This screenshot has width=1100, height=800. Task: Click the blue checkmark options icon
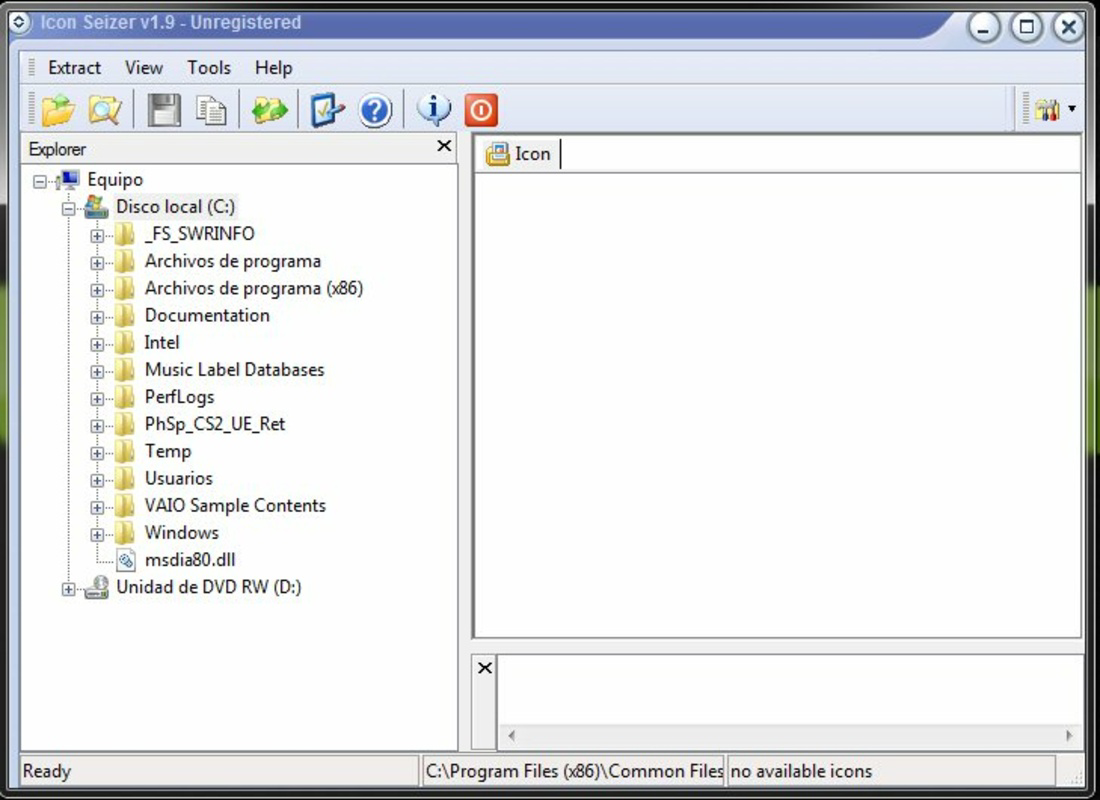pos(328,109)
